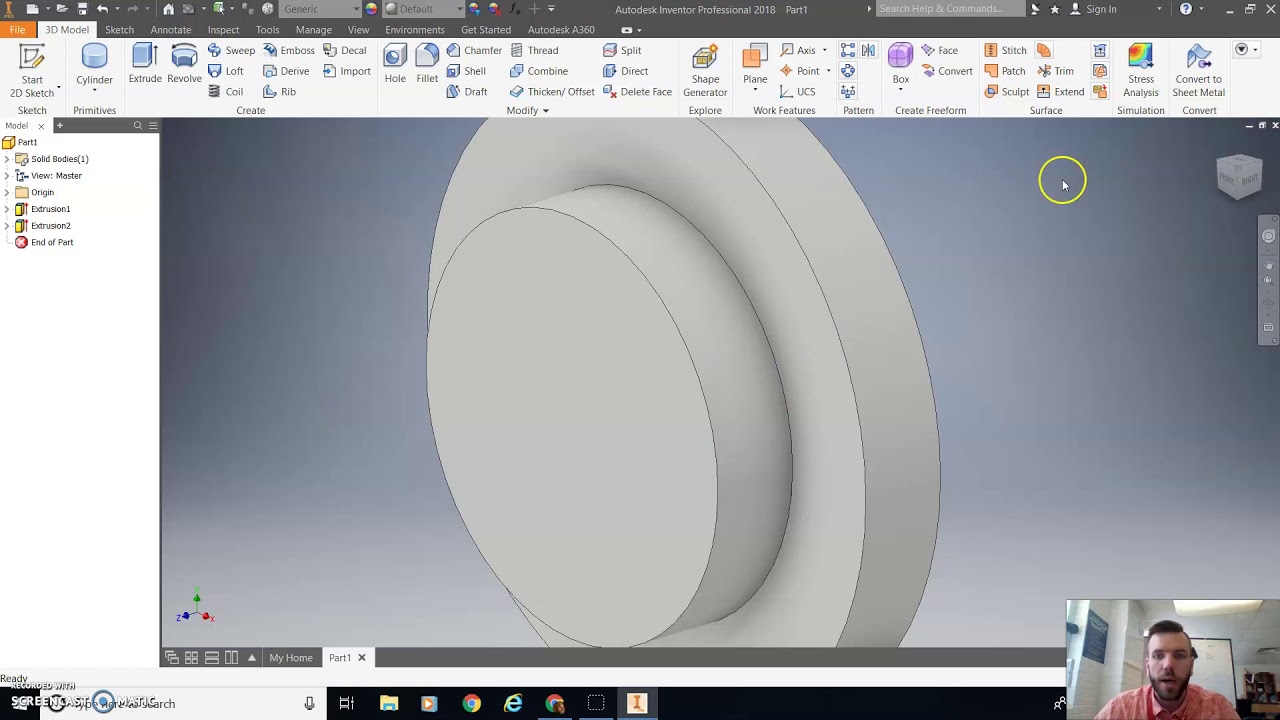Select the Extrude tool
This screenshot has height=720, width=1280.
(145, 64)
